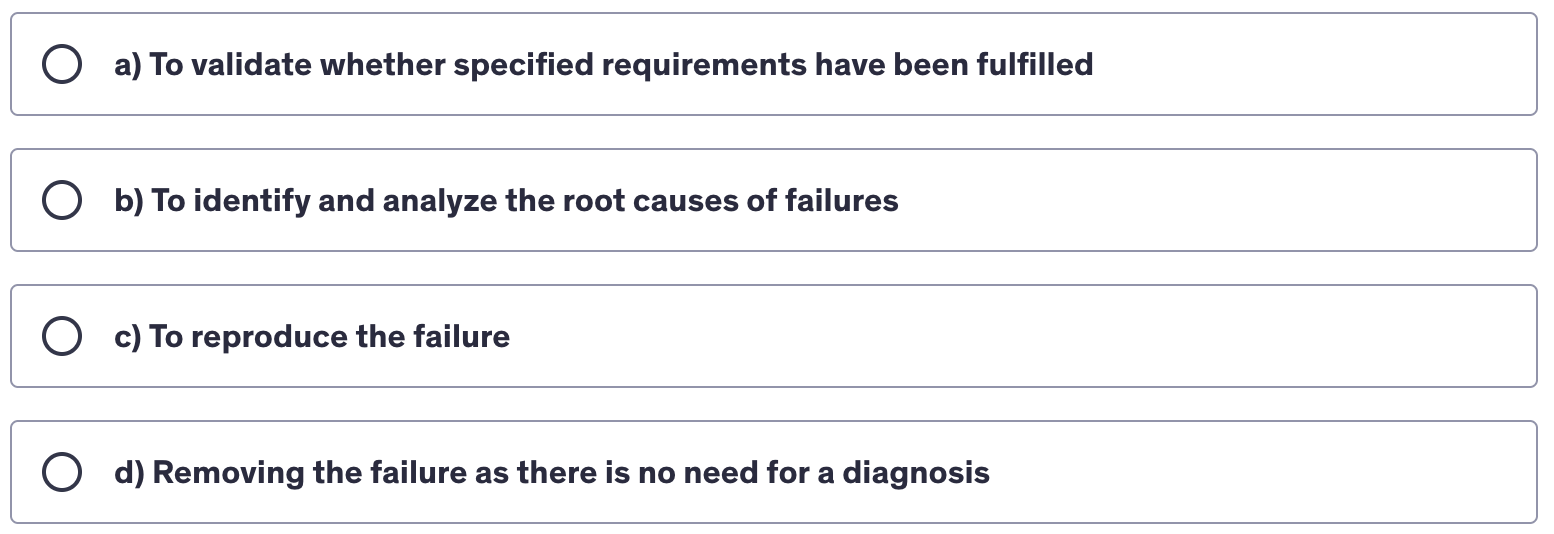Select radio button for option a

point(61,65)
